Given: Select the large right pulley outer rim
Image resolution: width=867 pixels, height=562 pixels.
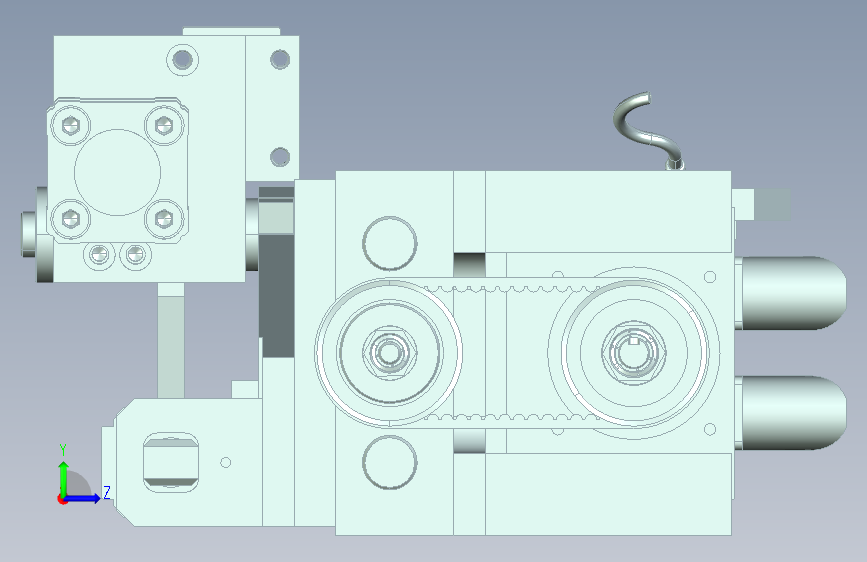Looking at the screenshot, I should [x=634, y=352].
